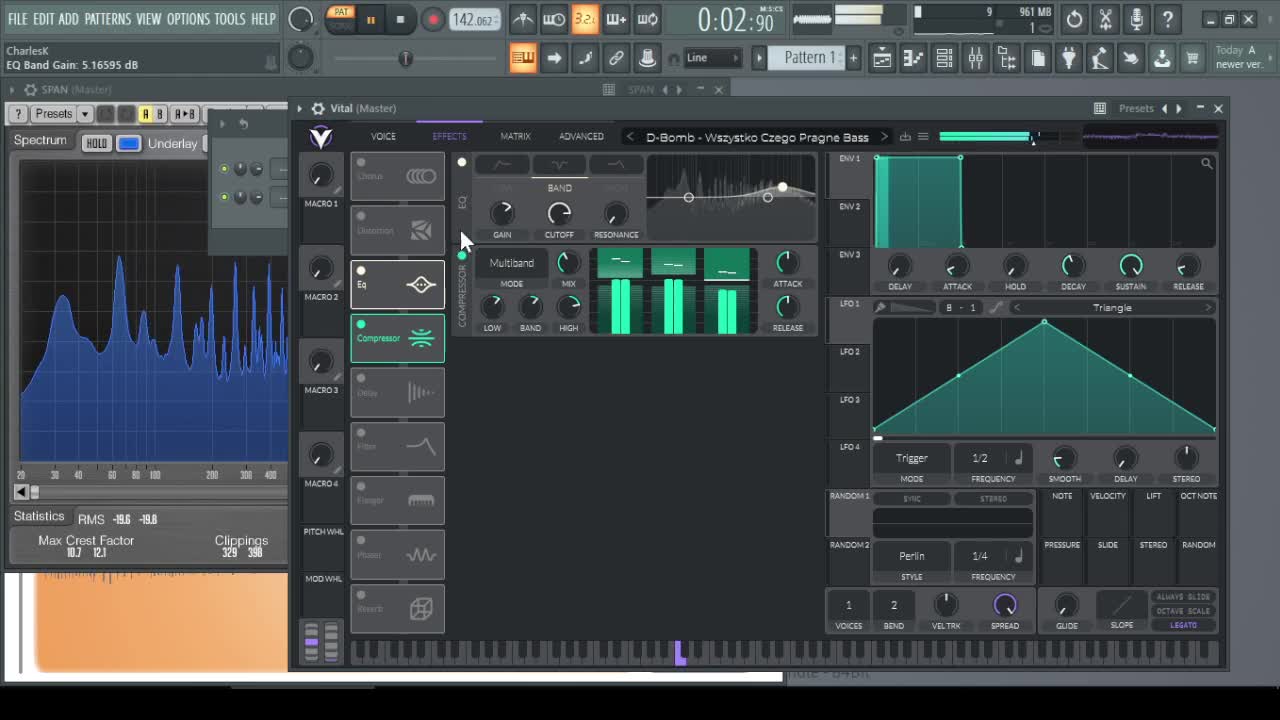The width and height of the screenshot is (1280, 720).
Task: Select the LFO paint brush tool
Action: pyautogui.click(x=880, y=307)
